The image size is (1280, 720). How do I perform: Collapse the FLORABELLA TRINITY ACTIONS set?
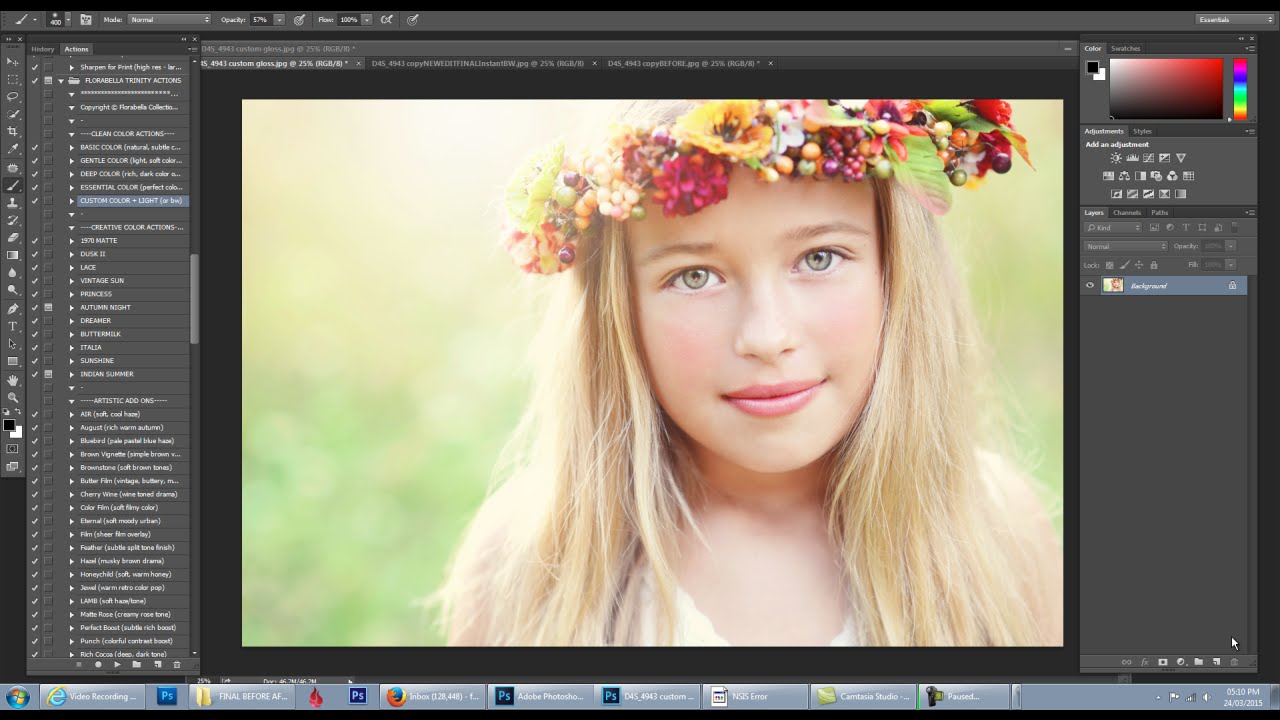pos(61,80)
